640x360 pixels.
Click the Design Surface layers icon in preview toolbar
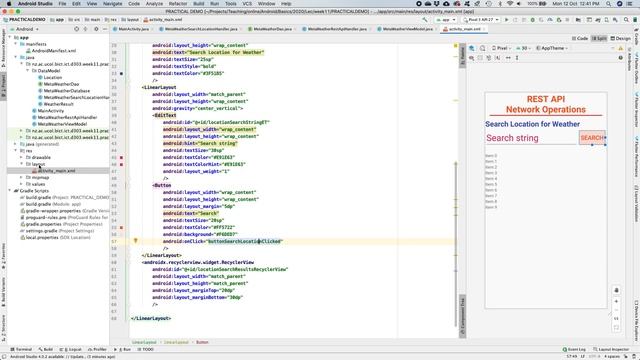(x=472, y=48)
